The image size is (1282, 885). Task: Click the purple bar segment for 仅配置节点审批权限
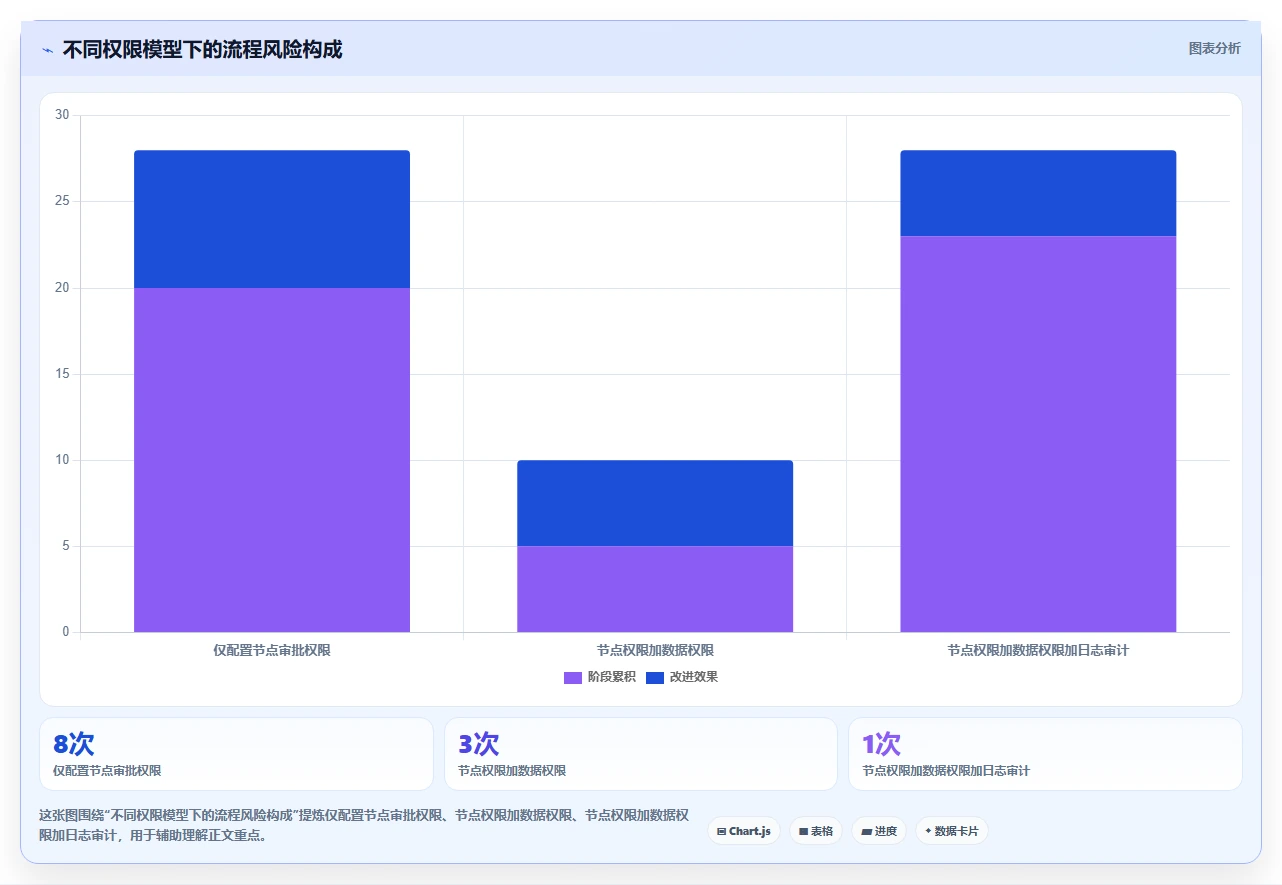point(272,460)
